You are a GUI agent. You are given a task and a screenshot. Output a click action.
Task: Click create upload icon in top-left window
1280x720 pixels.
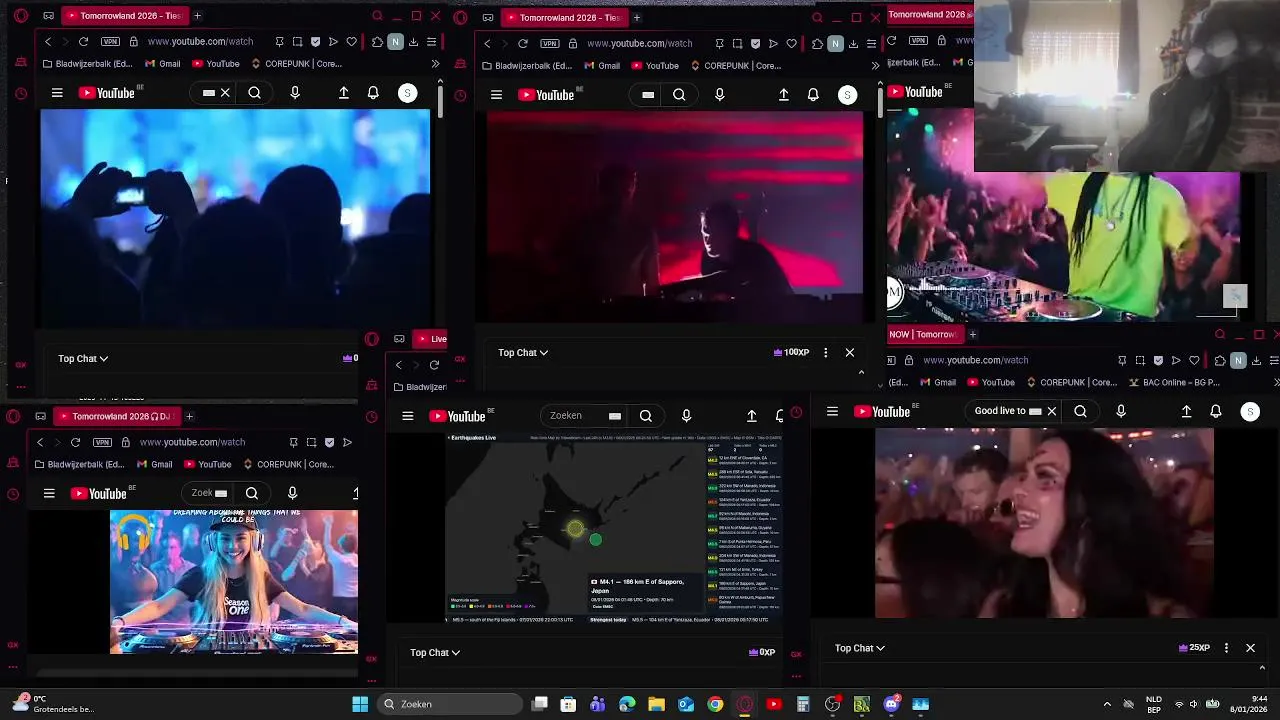click(343, 93)
